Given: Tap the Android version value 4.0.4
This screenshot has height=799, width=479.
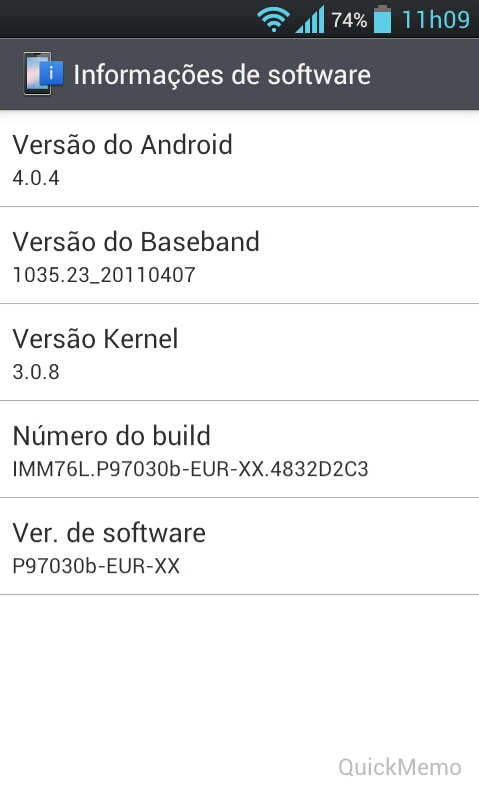Looking at the screenshot, I should pyautogui.click(x=36, y=178).
